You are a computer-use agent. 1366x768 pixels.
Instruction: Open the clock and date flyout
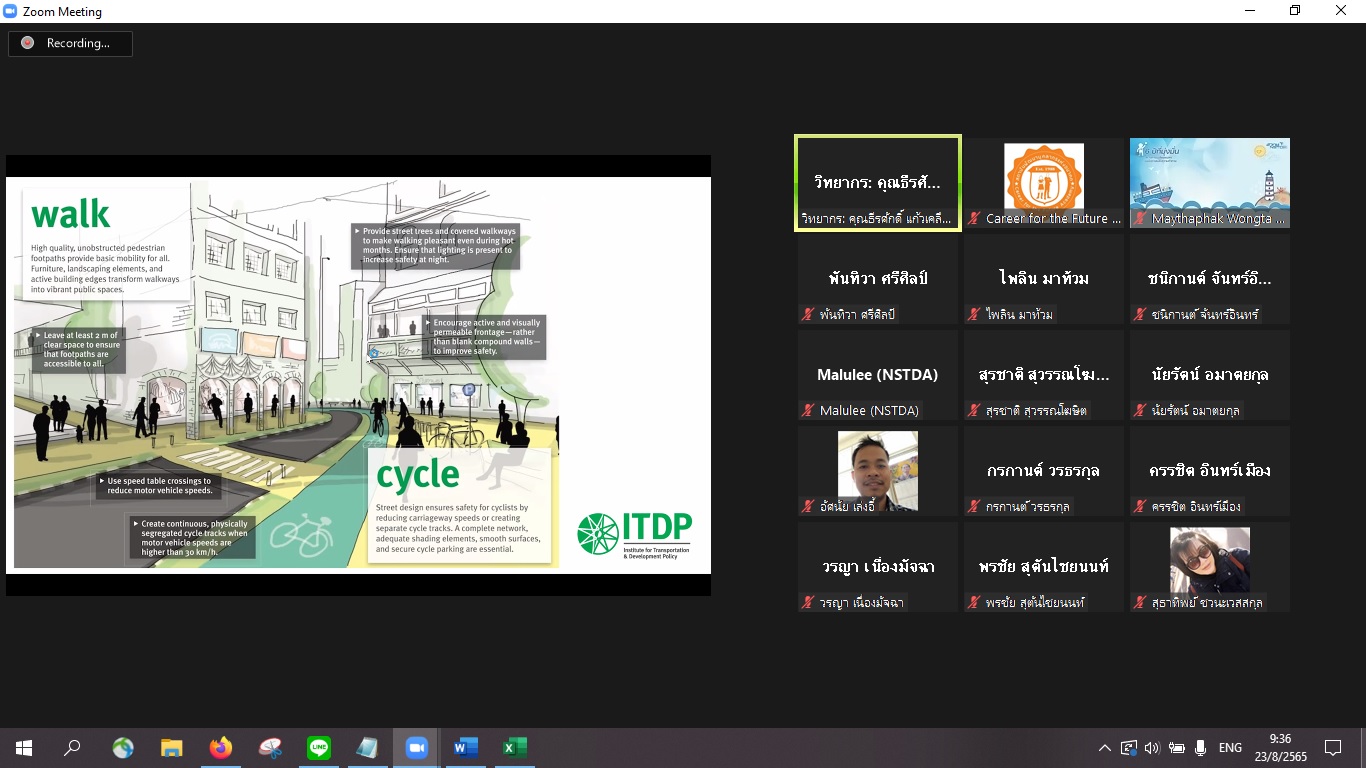[1286, 748]
